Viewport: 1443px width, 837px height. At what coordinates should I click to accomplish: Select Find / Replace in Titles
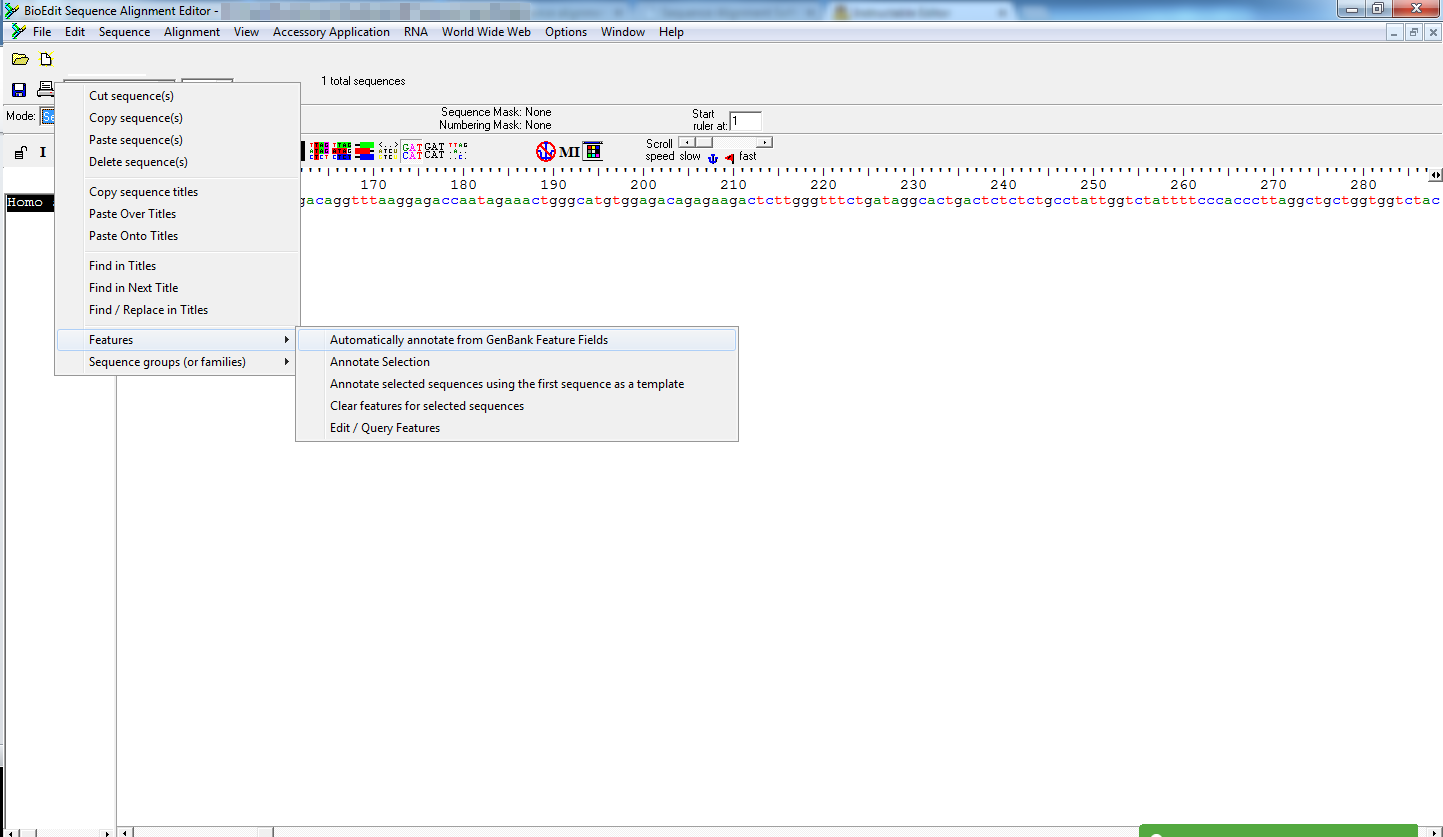click(x=177, y=310)
